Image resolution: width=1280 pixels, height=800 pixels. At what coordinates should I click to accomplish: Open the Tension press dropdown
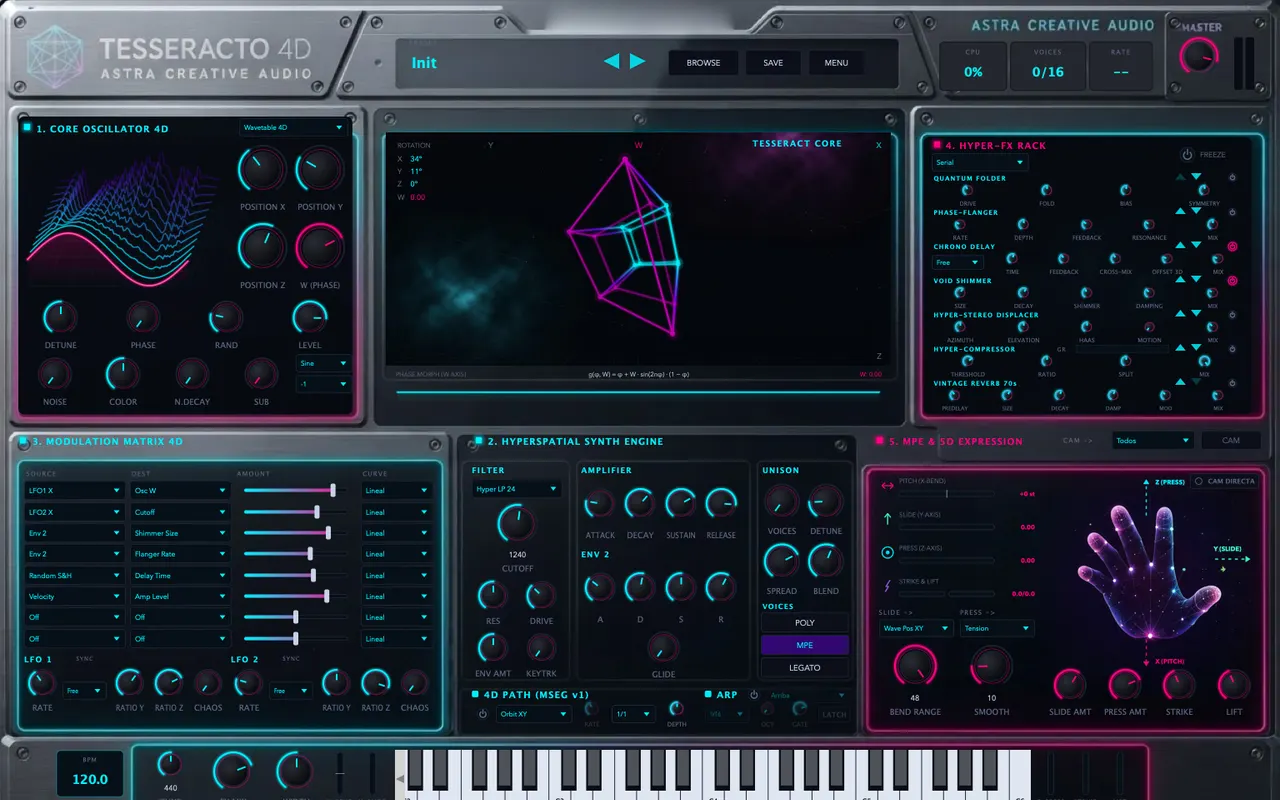coord(997,628)
